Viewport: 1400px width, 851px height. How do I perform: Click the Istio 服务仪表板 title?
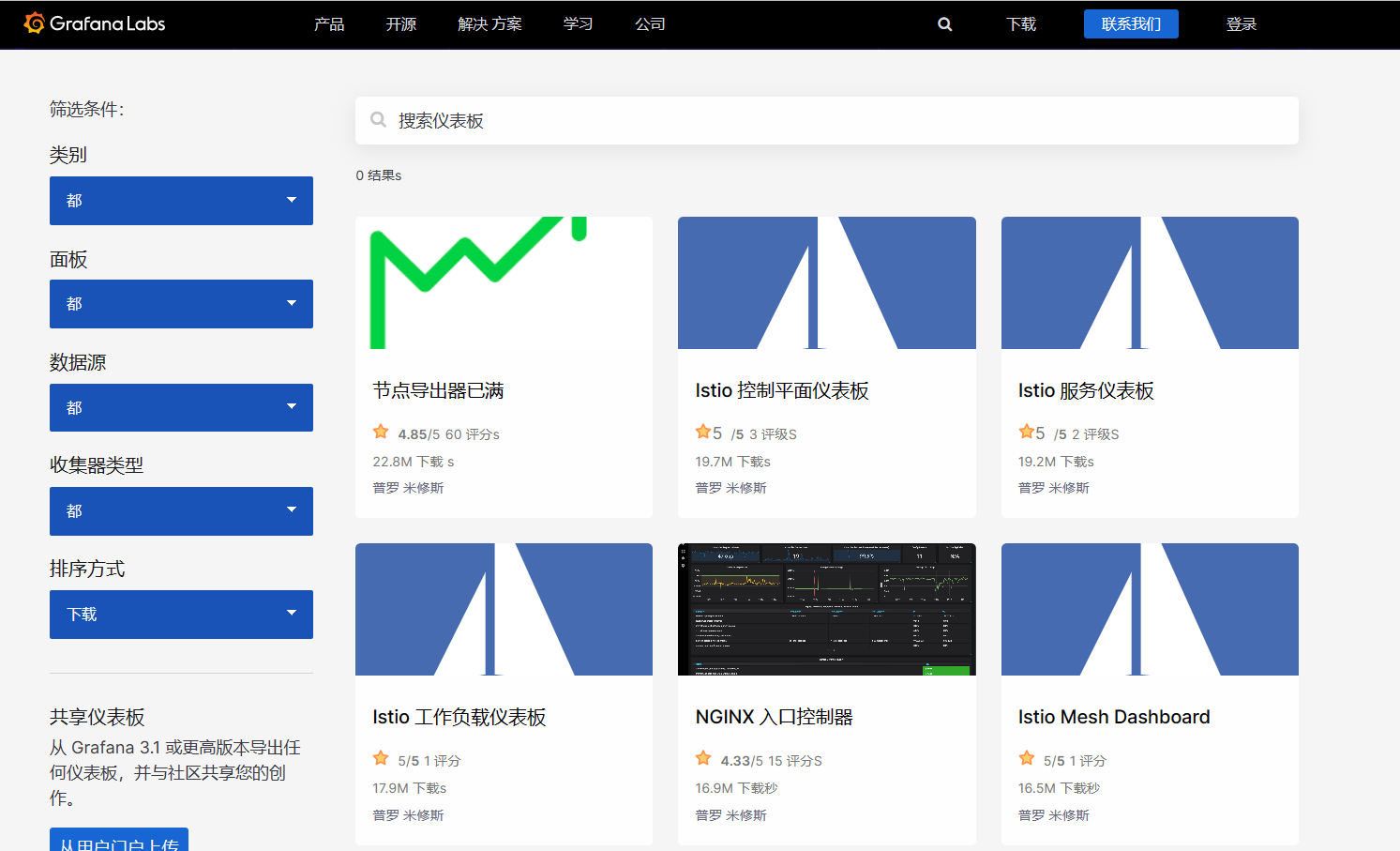(1086, 390)
